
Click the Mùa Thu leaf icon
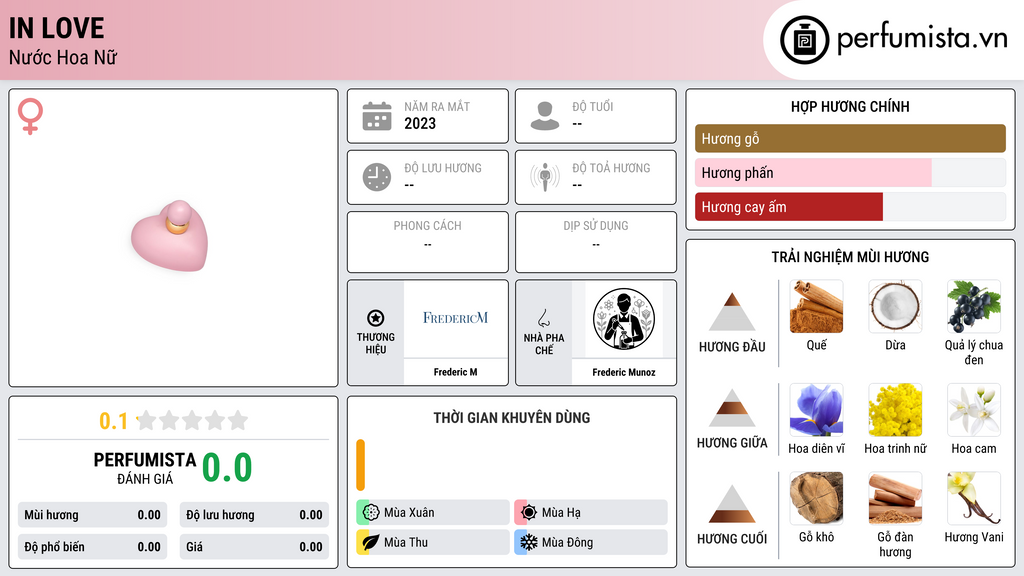coord(371,542)
